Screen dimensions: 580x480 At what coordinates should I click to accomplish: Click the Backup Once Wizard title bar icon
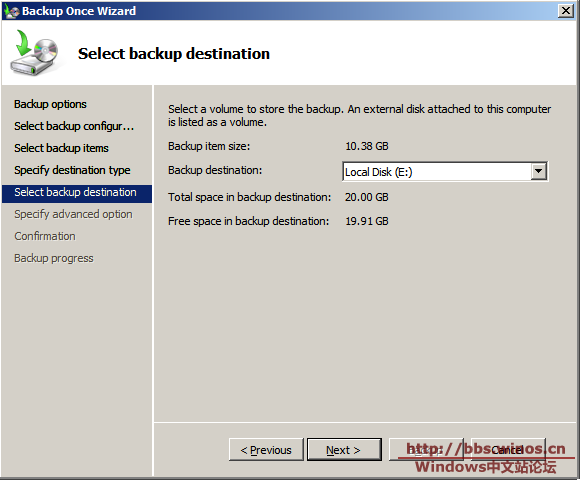11,11
